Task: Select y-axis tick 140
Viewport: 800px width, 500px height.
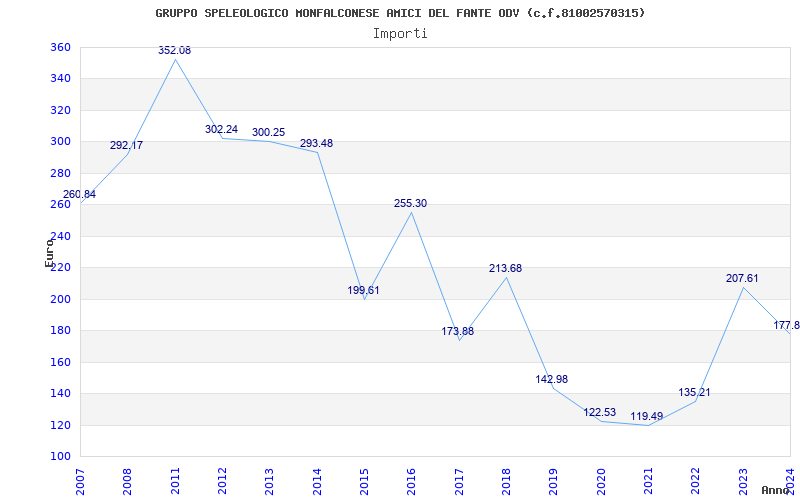Action: click(60, 394)
